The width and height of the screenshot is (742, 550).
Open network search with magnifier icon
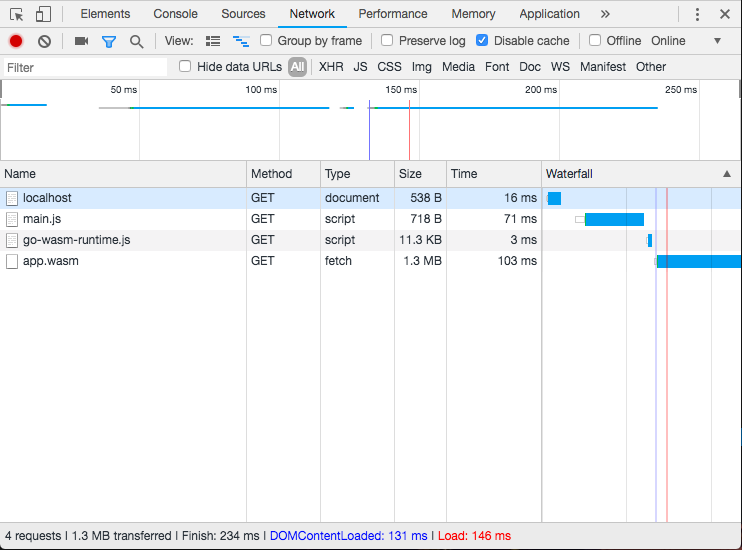136,41
